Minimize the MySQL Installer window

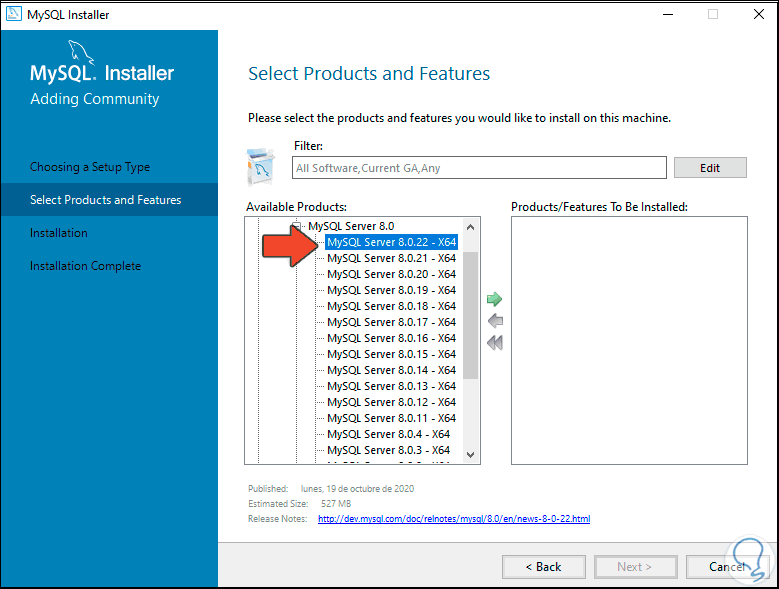tap(668, 14)
